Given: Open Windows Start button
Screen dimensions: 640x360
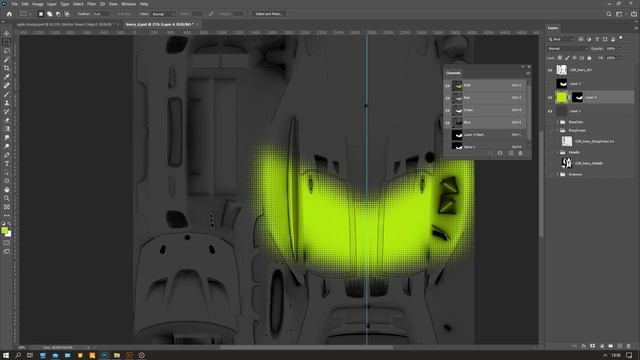Looking at the screenshot, I should point(6,356).
